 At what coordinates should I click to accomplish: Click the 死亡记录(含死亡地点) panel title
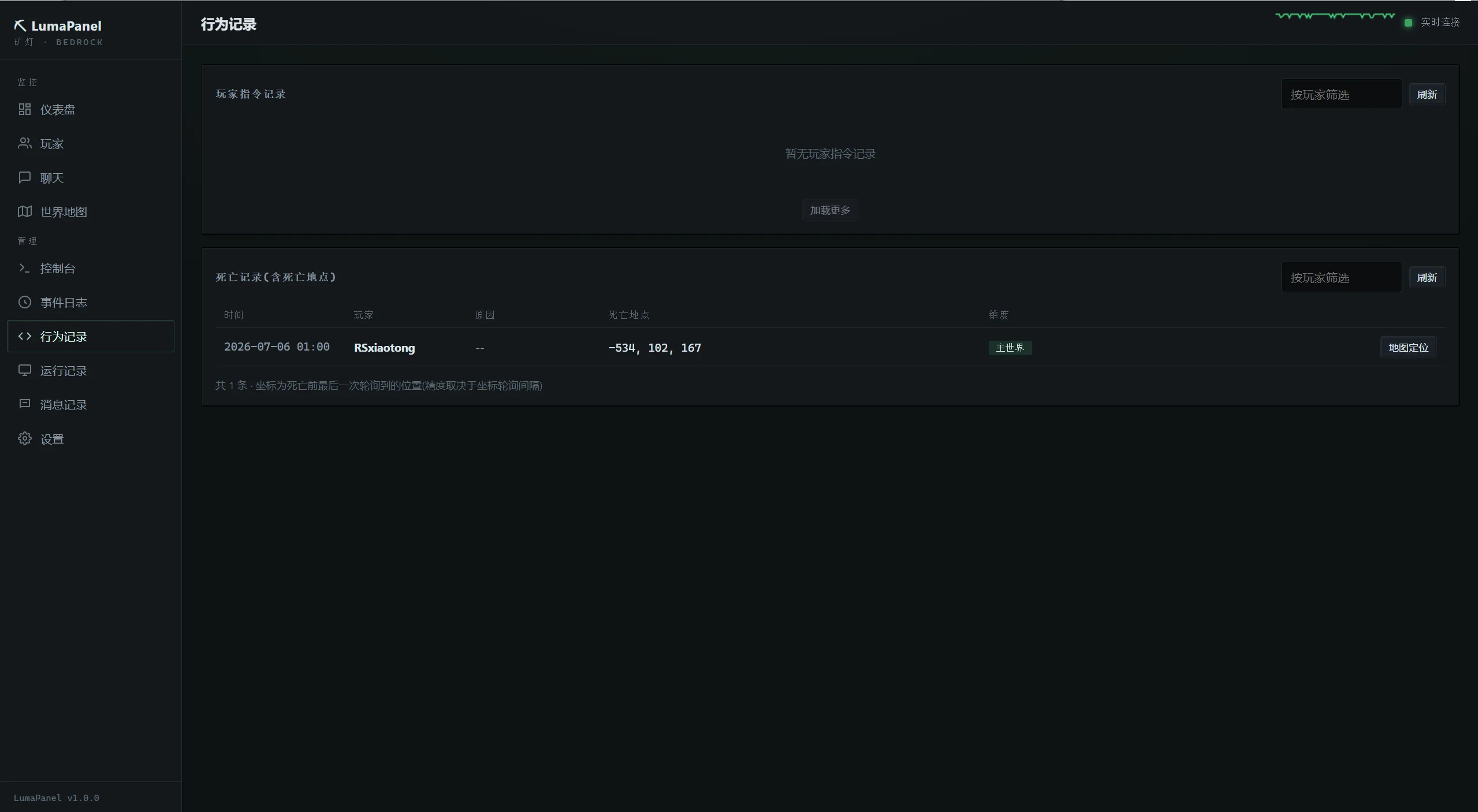click(x=276, y=277)
